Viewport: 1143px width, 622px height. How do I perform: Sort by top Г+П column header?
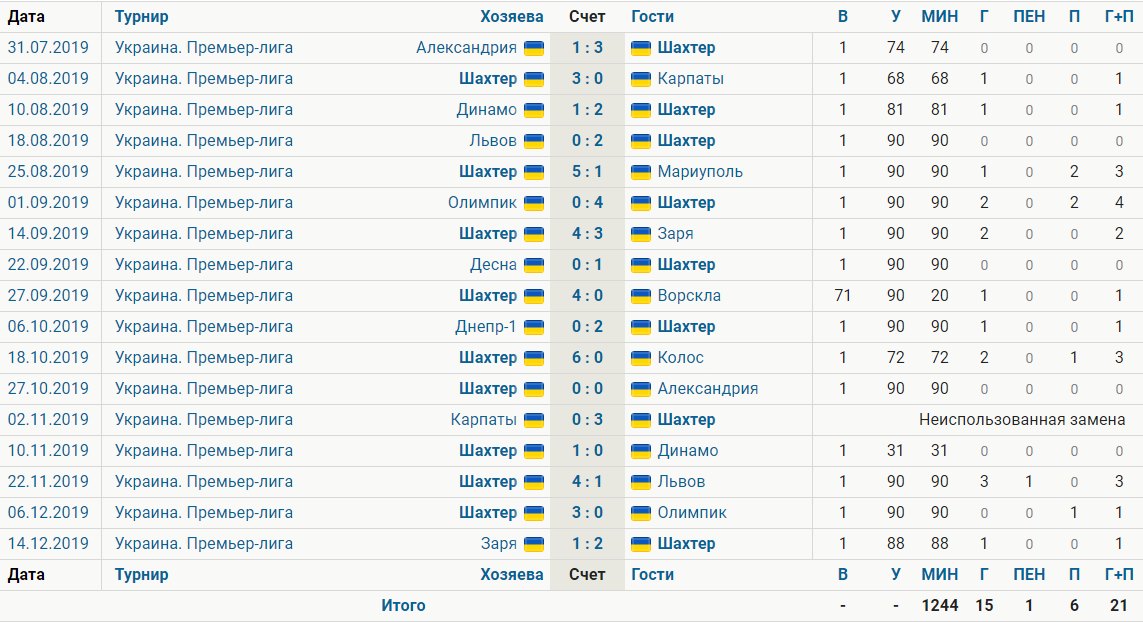tap(1119, 16)
